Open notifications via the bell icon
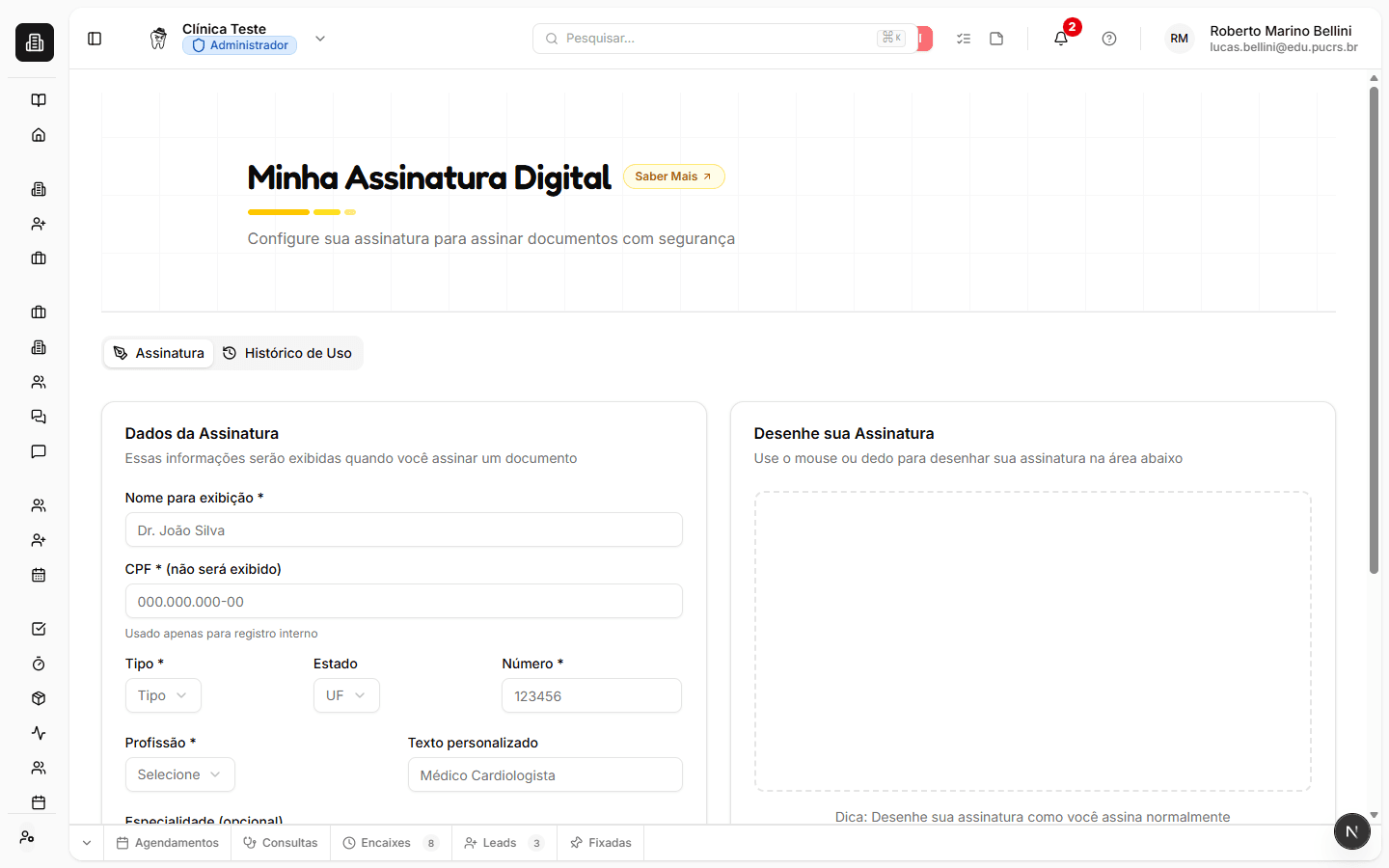The height and width of the screenshot is (868, 1389). pyautogui.click(x=1060, y=38)
